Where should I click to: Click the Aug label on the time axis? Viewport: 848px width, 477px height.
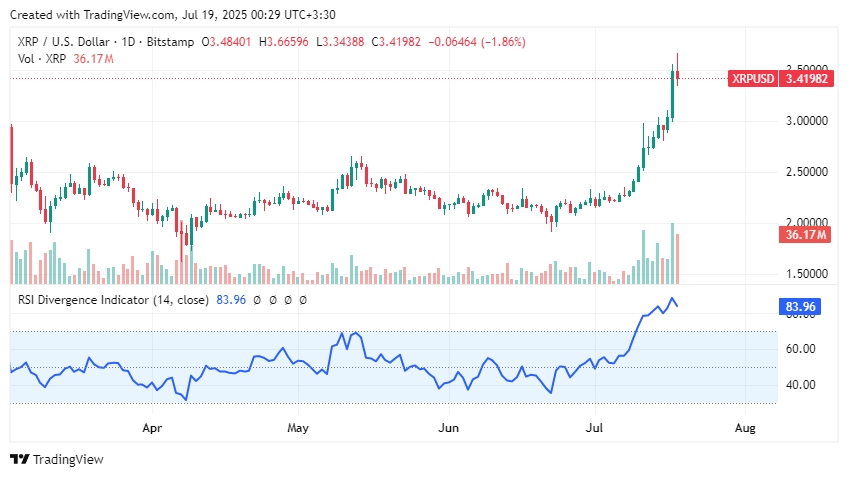click(744, 426)
